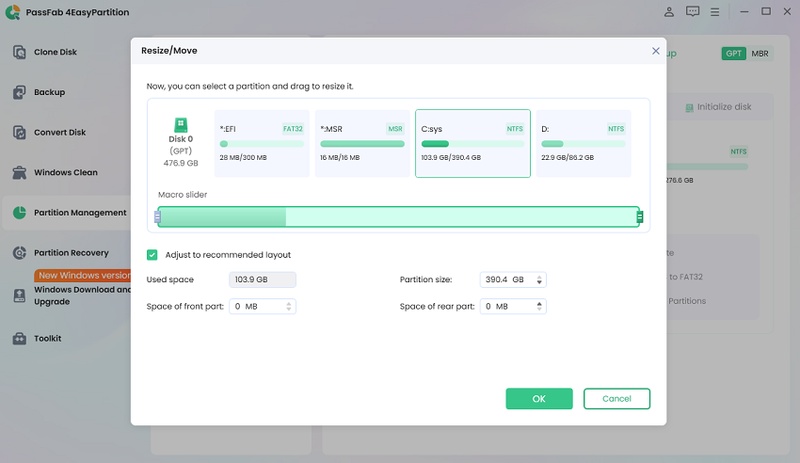Click the Initialize disk icon in background
This screenshot has height=463, width=800.
(x=689, y=108)
